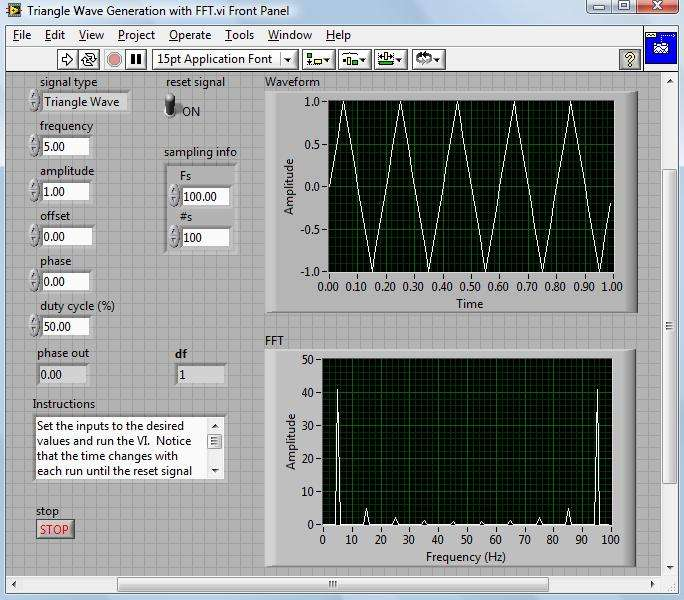Image resolution: width=684 pixels, height=600 pixels.
Task: Click the Instructions text box content
Action: point(121,448)
